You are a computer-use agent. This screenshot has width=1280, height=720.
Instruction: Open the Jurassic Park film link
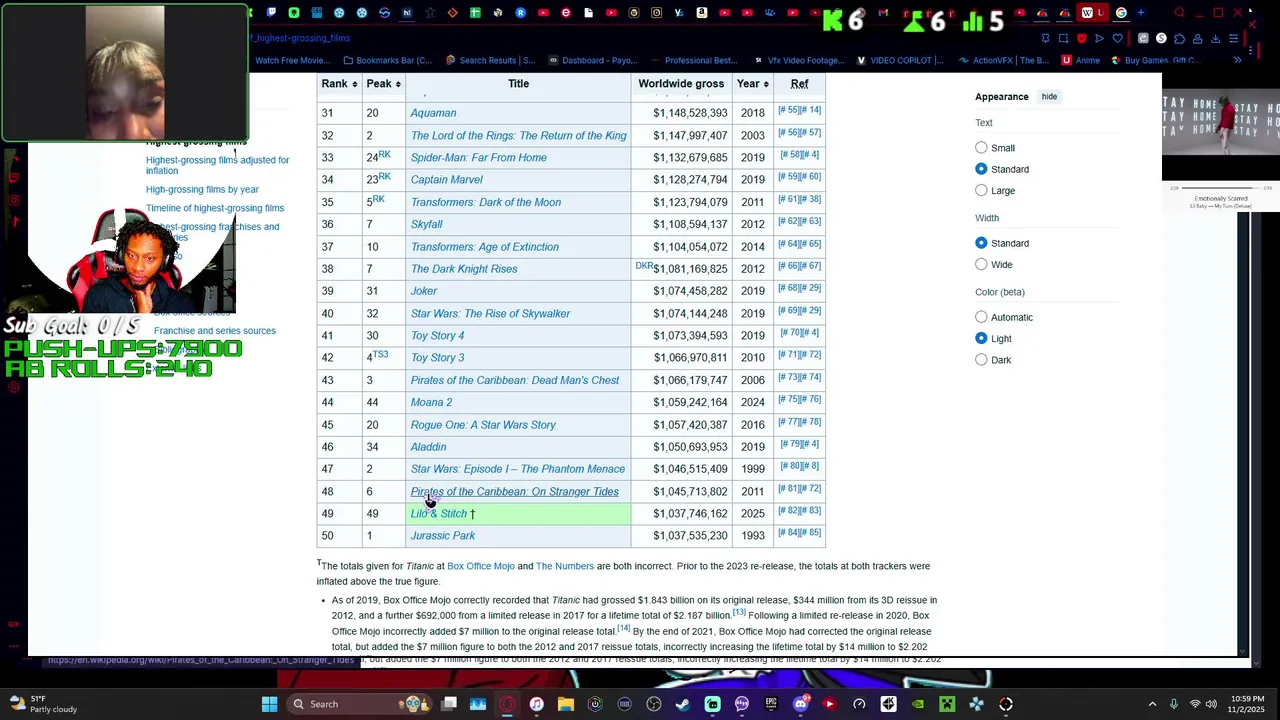pos(443,536)
